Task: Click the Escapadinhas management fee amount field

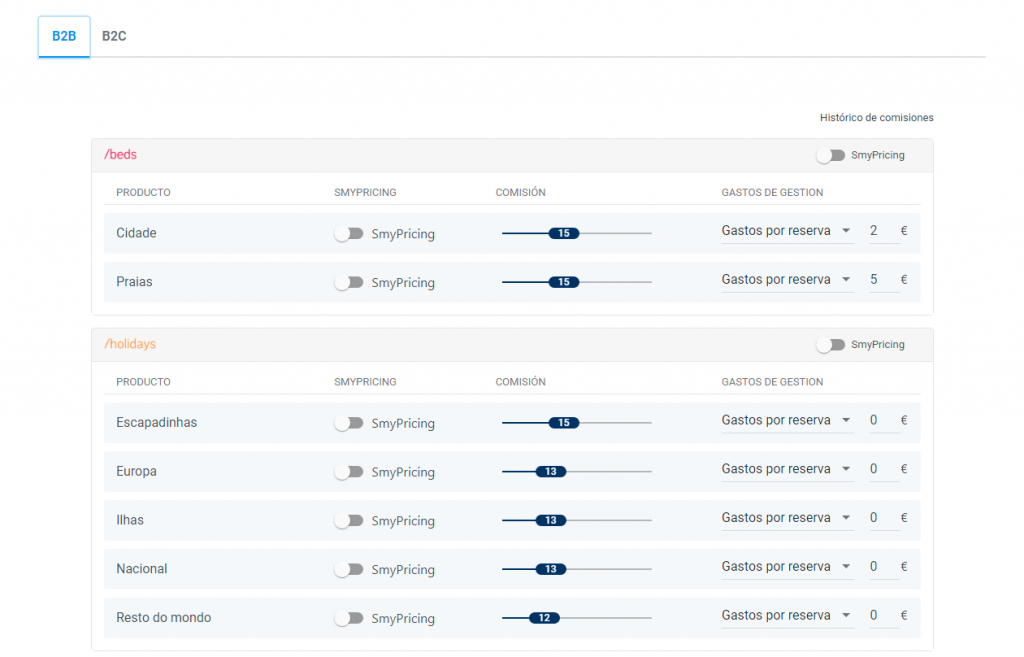Action: tap(880, 421)
